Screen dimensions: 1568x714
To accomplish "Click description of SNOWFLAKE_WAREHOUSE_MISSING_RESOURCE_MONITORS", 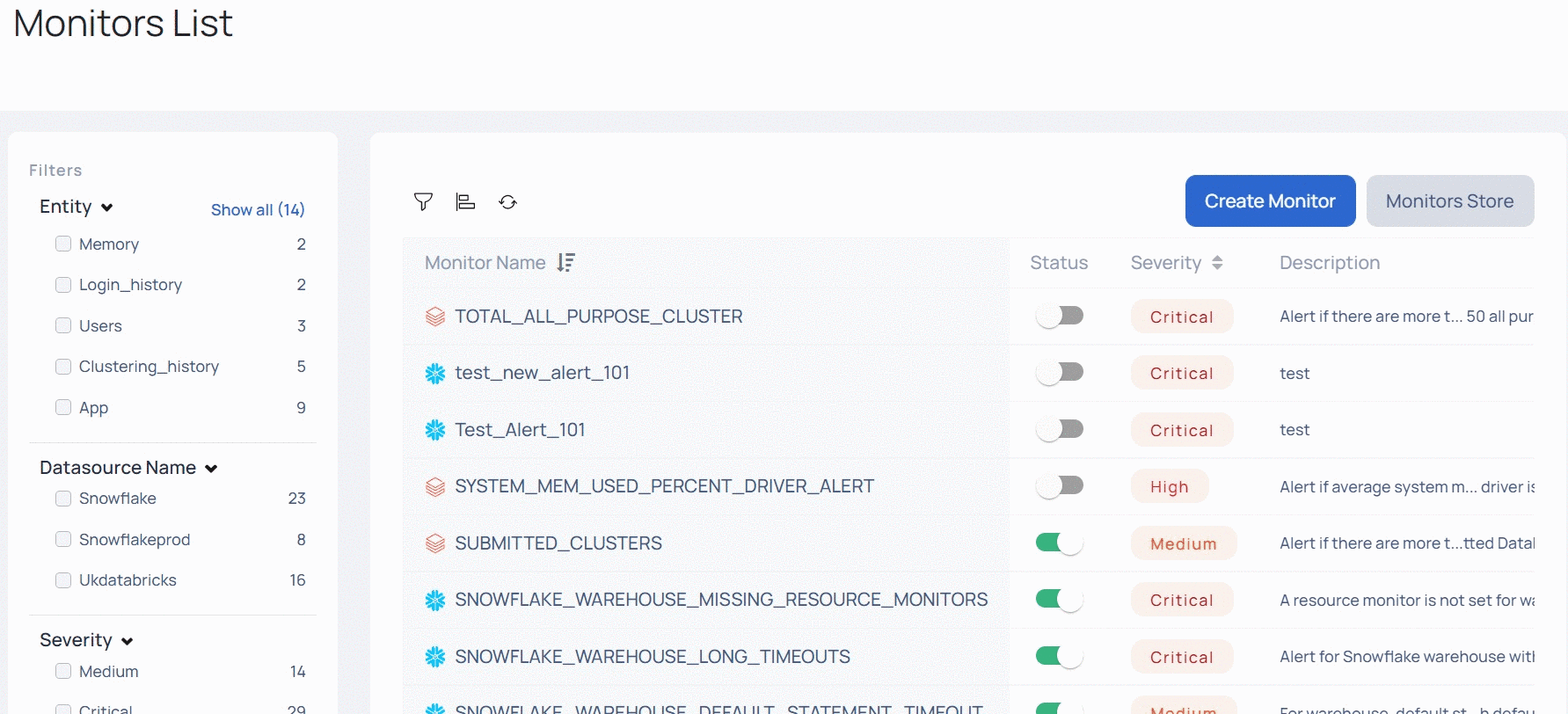I will (x=1407, y=601).
